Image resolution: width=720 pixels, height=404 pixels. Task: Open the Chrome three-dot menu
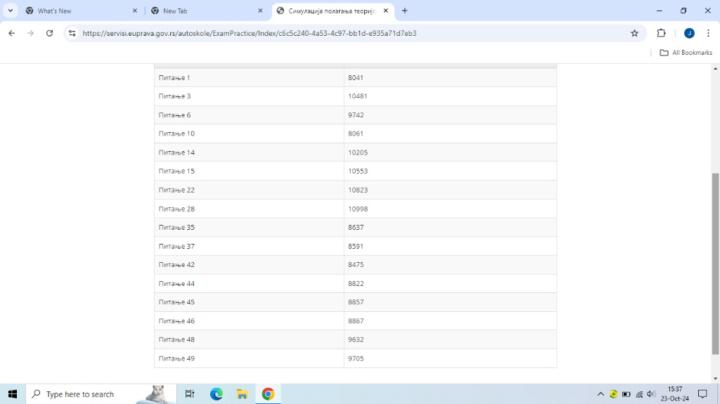pyautogui.click(x=708, y=33)
